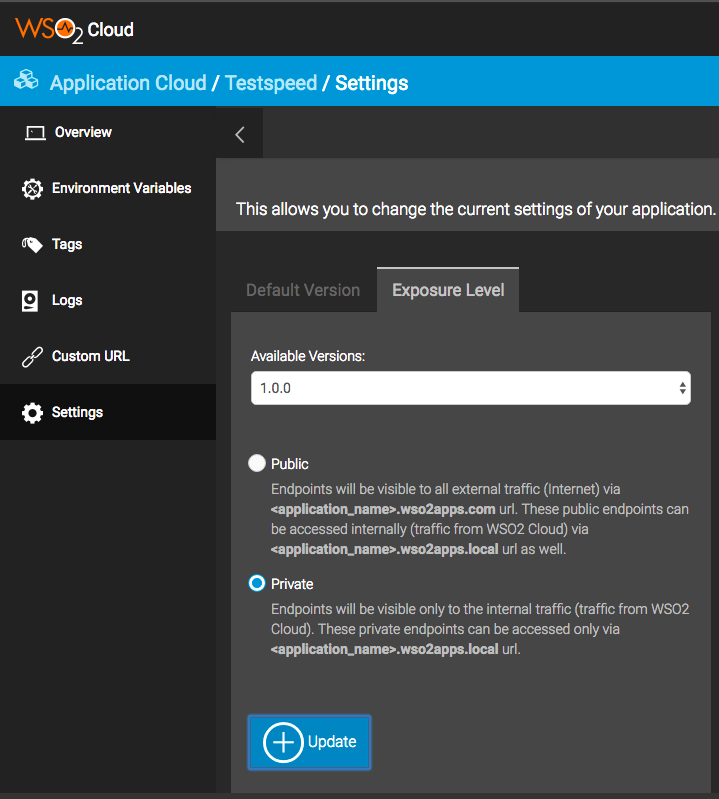Click the WSO2 Cloud logo
The image size is (719, 799).
(x=75, y=29)
